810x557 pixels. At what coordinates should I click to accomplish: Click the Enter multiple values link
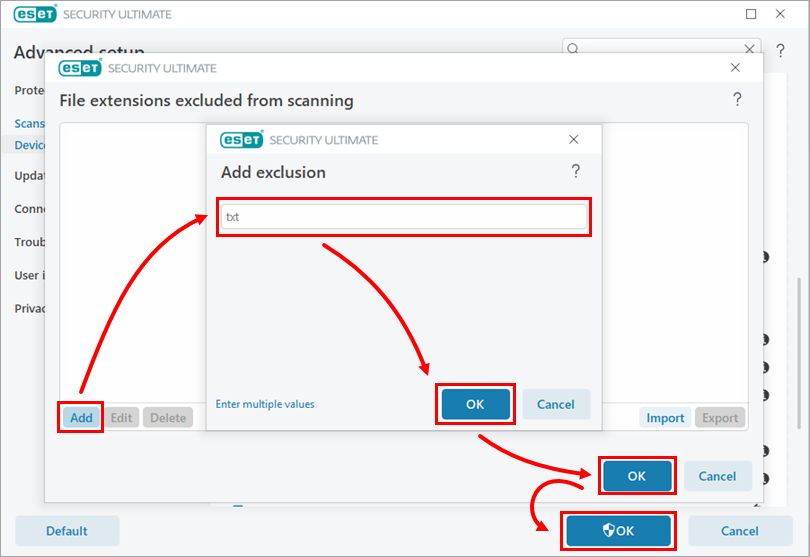point(265,404)
